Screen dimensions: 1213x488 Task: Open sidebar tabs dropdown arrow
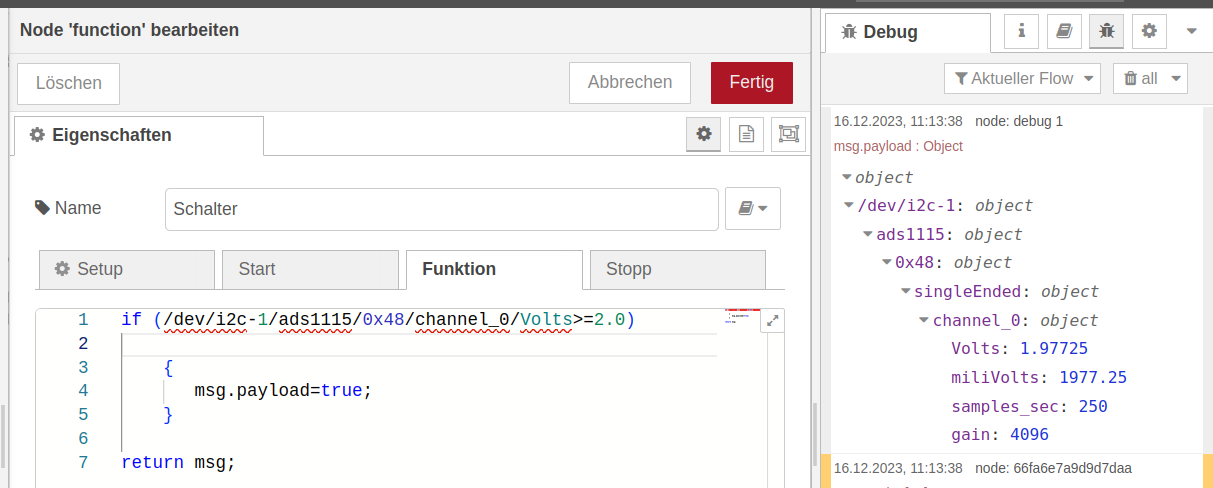click(x=1192, y=31)
